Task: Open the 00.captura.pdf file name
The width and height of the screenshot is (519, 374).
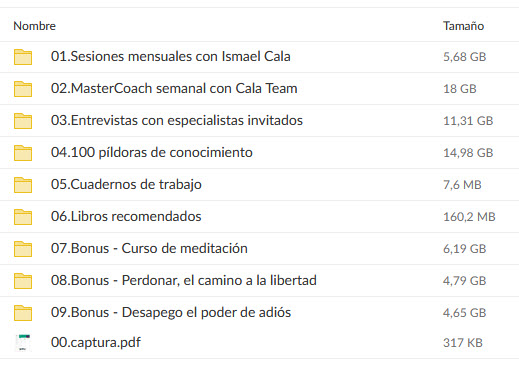Action: [x=96, y=343]
